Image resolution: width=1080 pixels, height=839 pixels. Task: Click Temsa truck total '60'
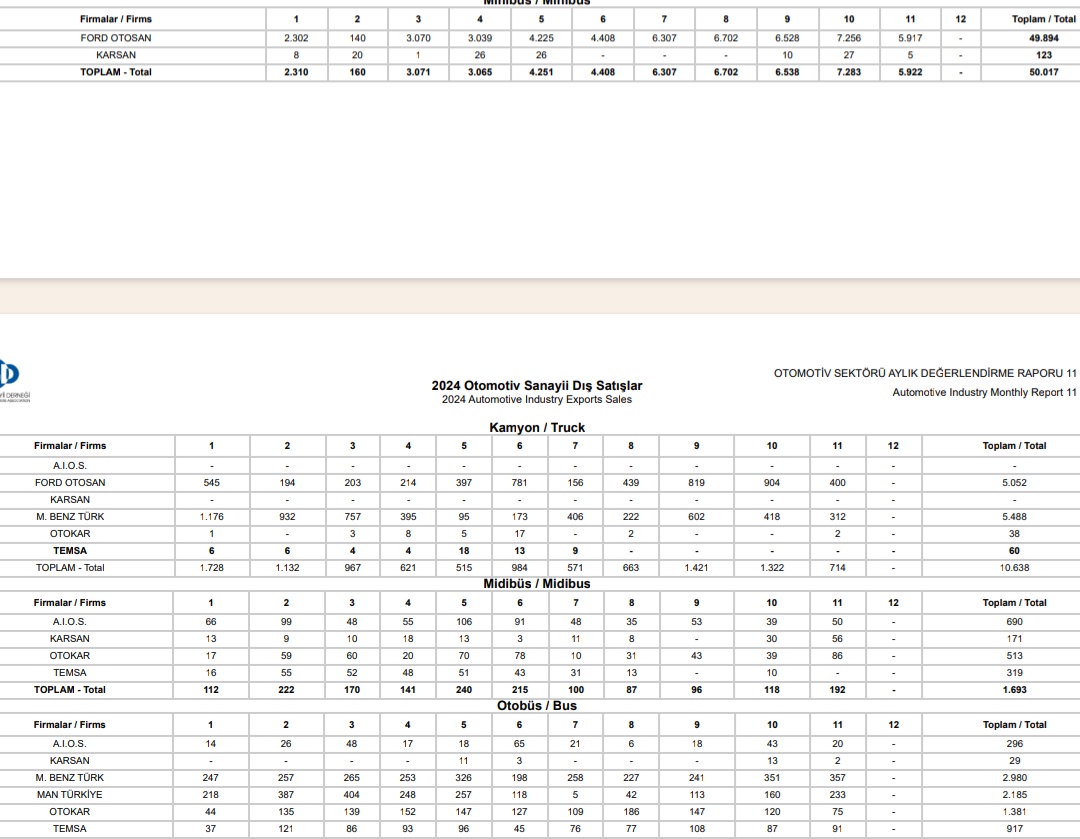[x=1014, y=551]
